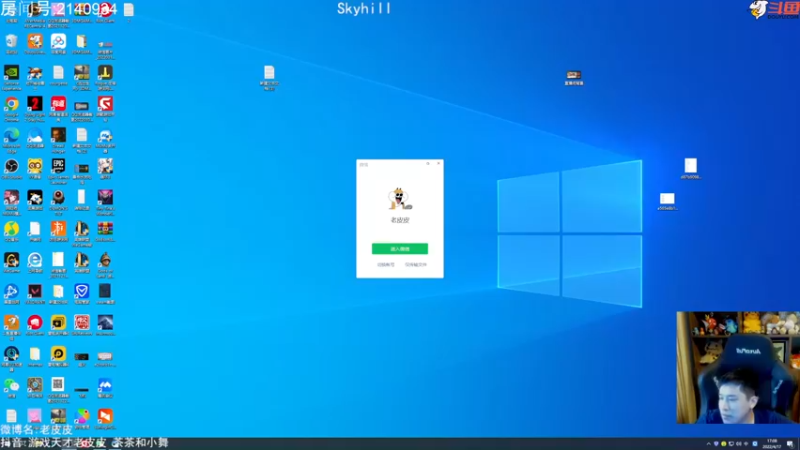Screen dimensions: 800x450
Task: Open the taskbar date and time clock
Action: (x=771, y=444)
